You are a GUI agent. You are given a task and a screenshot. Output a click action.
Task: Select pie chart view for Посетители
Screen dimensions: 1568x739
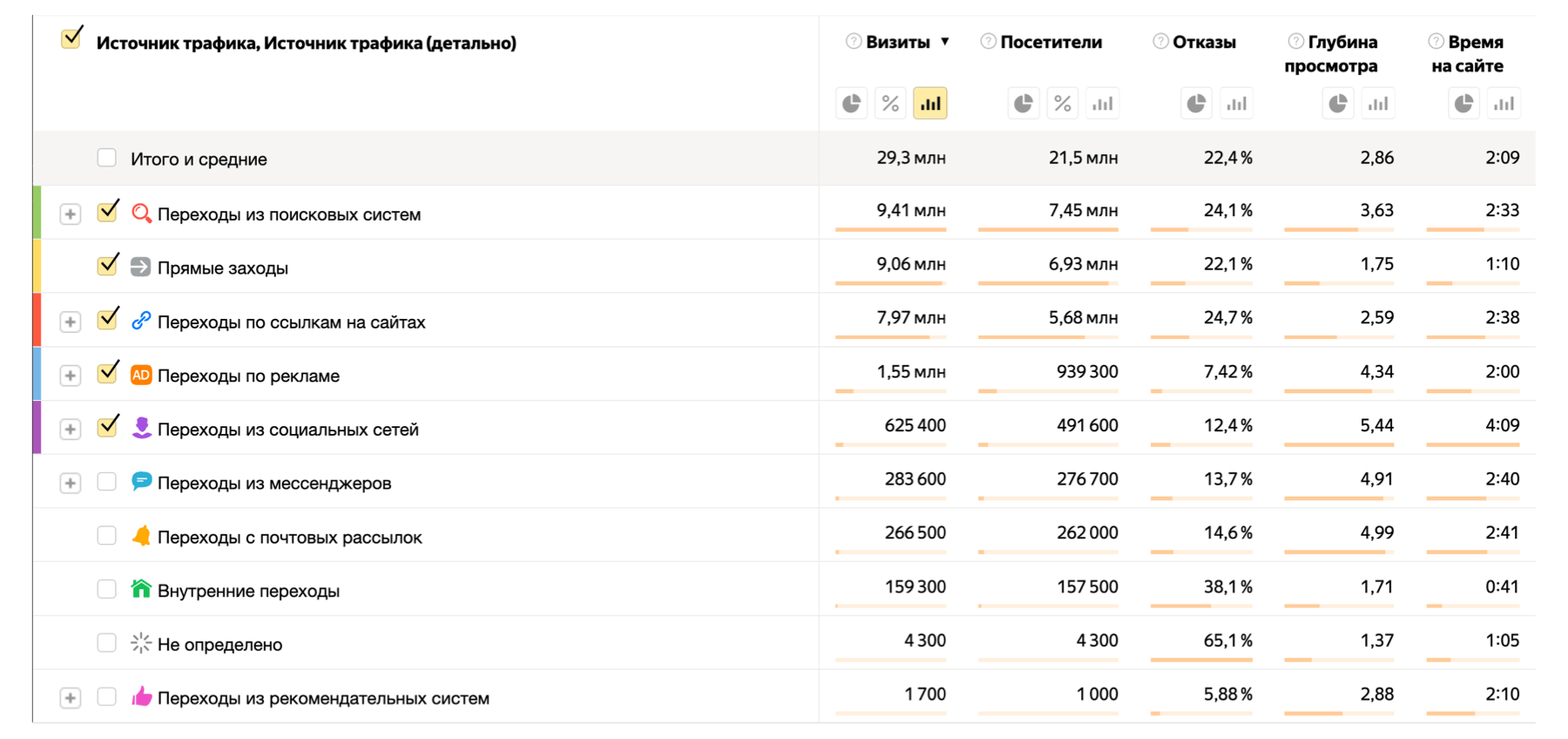tap(1024, 104)
